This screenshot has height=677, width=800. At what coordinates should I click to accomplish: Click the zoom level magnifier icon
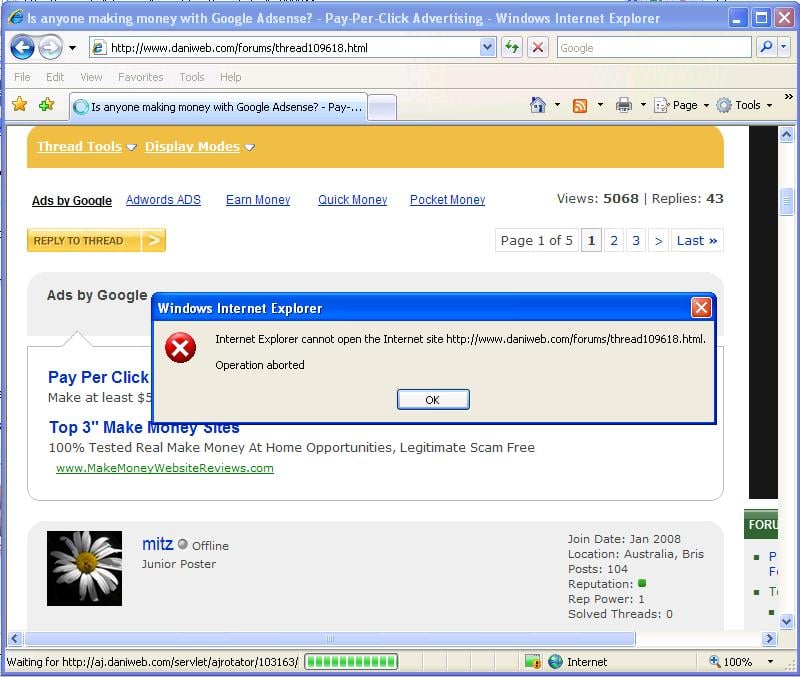pyautogui.click(x=714, y=661)
